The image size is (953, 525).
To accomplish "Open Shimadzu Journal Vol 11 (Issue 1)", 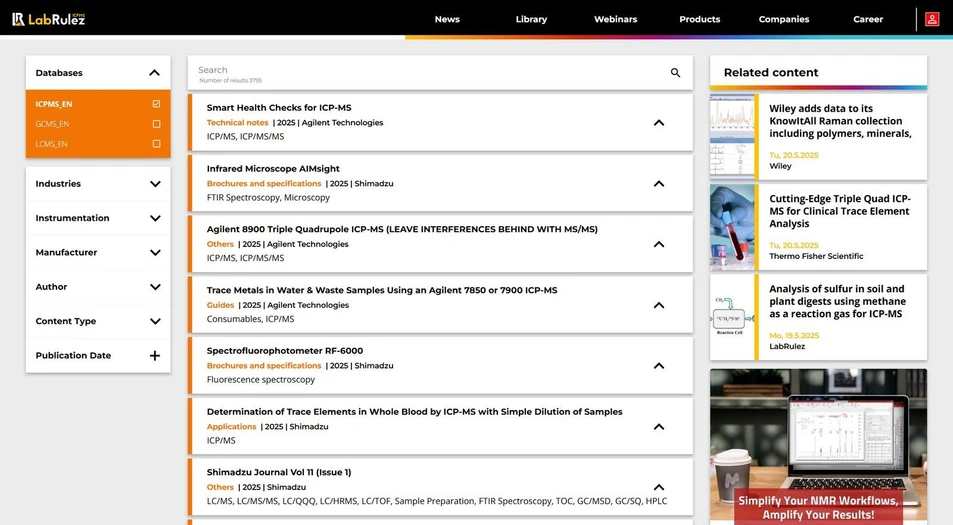I will 279,472.
